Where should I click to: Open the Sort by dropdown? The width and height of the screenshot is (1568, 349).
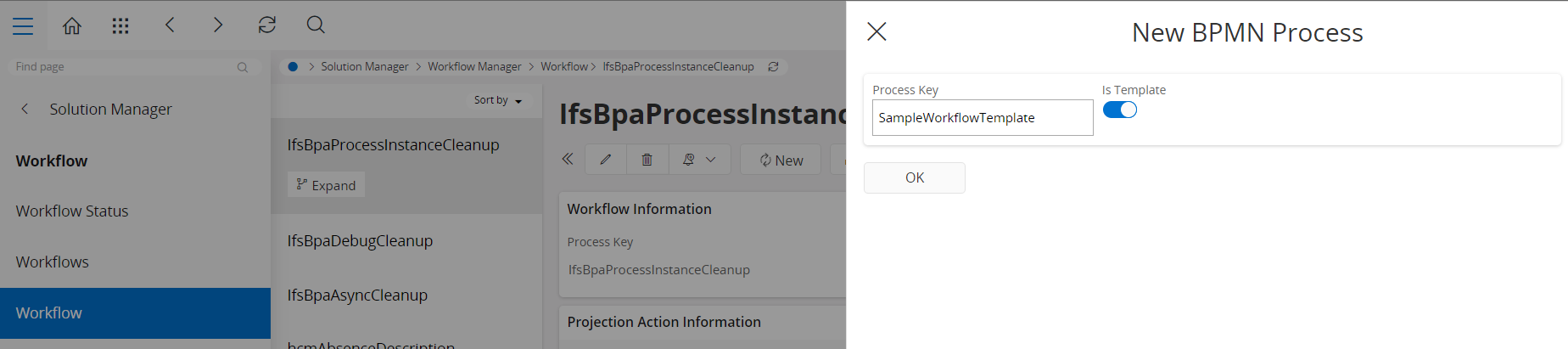[x=498, y=100]
